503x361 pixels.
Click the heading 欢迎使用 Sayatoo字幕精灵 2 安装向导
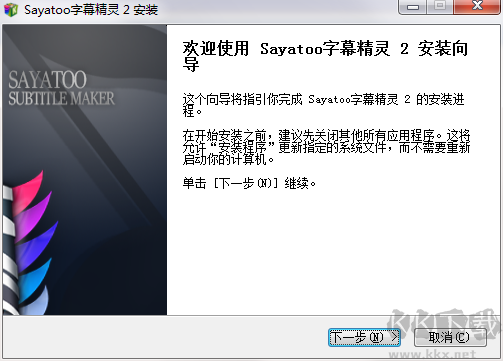coord(325,55)
